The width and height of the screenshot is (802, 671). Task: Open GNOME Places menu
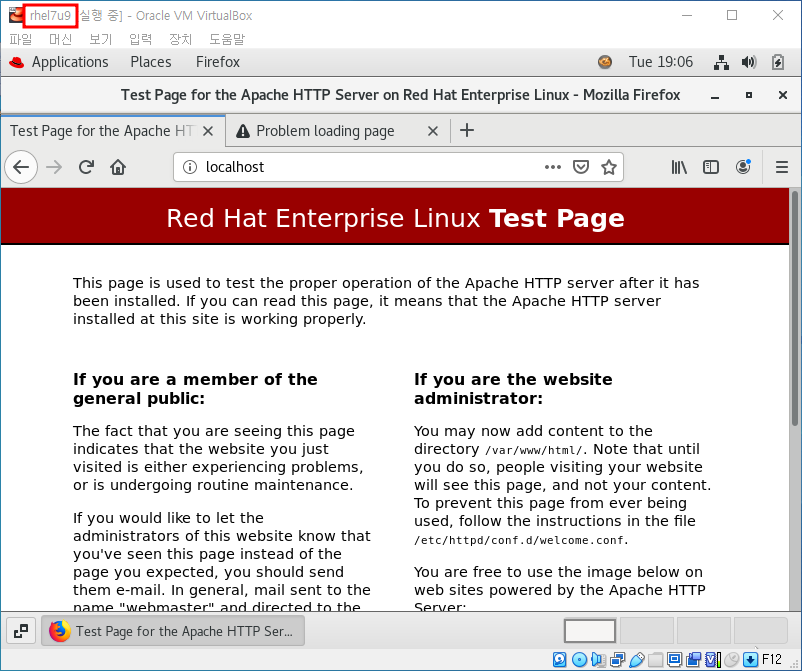(x=151, y=62)
